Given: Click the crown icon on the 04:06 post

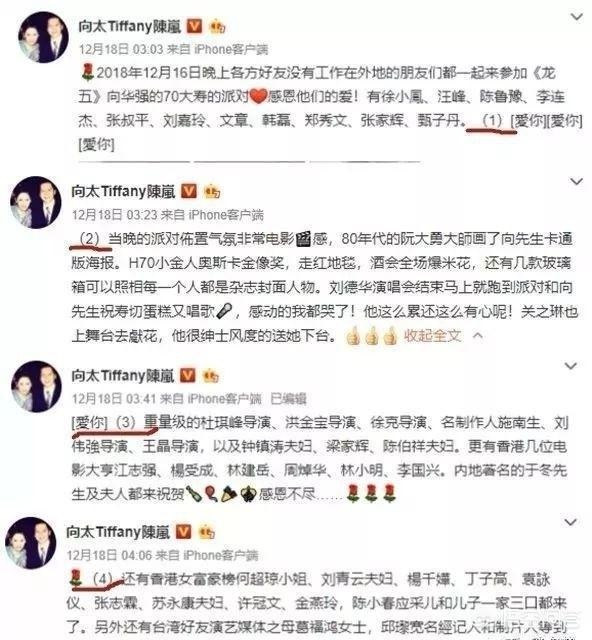Looking at the screenshot, I should [x=206, y=532].
